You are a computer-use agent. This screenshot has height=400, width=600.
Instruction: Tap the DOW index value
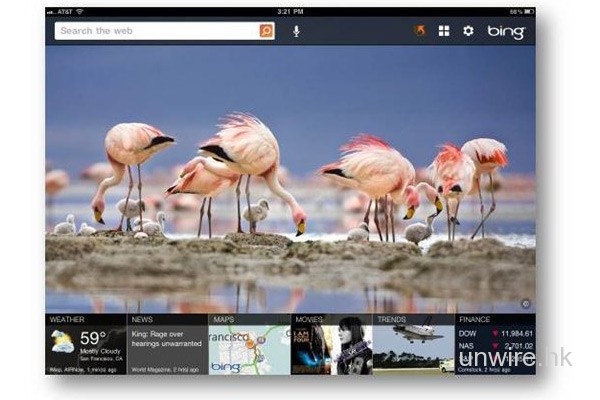[514, 333]
